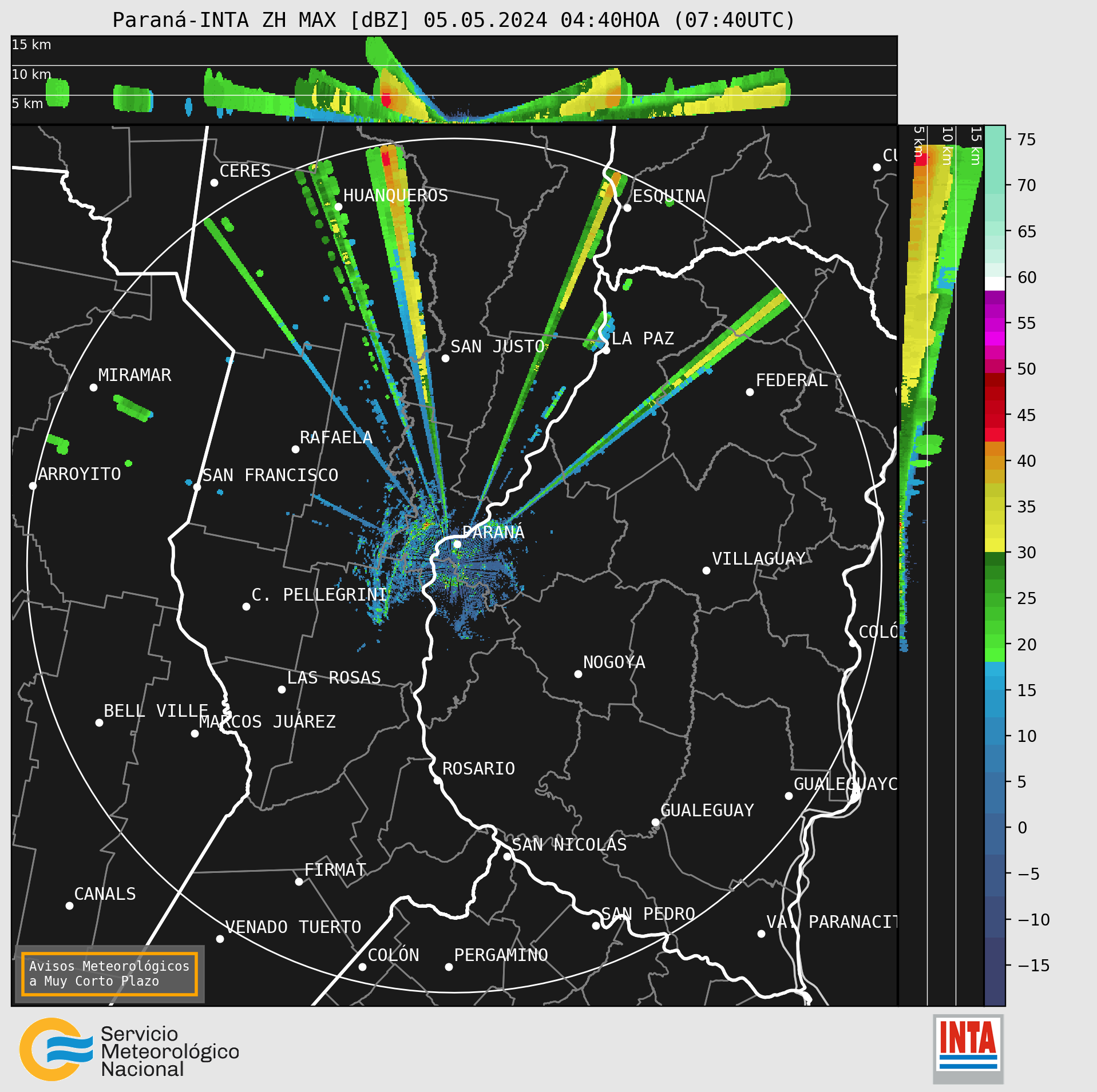
Task: Click the C. PELLEGRINI city marker dot
Action: coord(246,606)
